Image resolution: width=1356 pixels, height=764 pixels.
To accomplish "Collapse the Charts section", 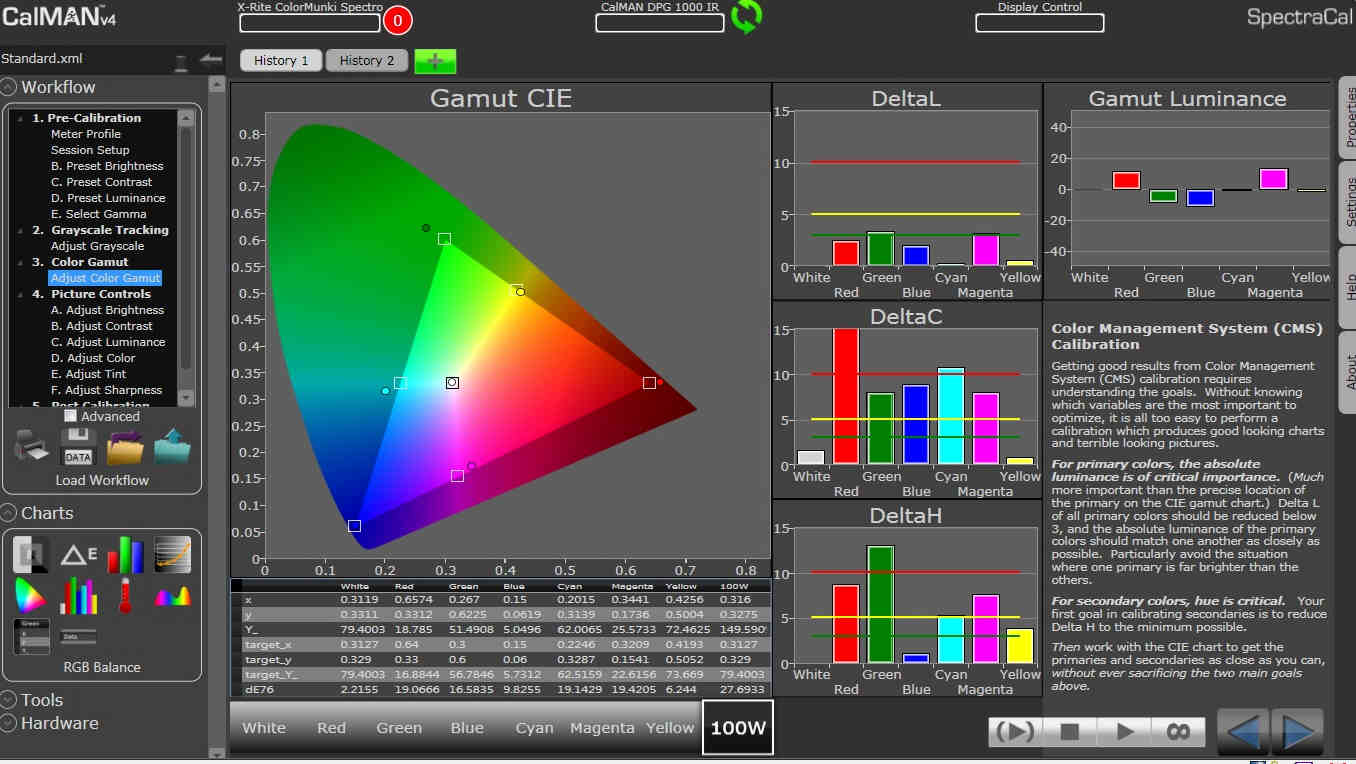I will (x=9, y=513).
